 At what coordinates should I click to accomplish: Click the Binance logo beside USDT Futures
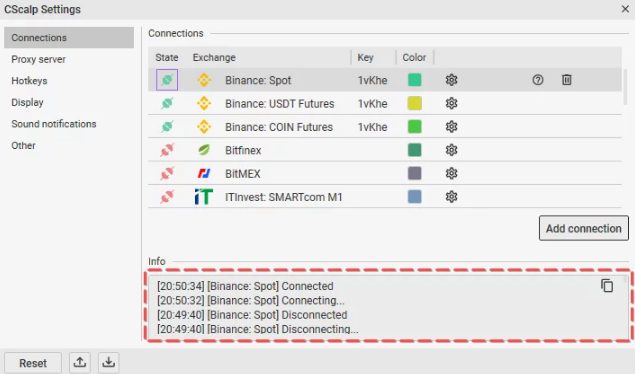pyautogui.click(x=204, y=103)
